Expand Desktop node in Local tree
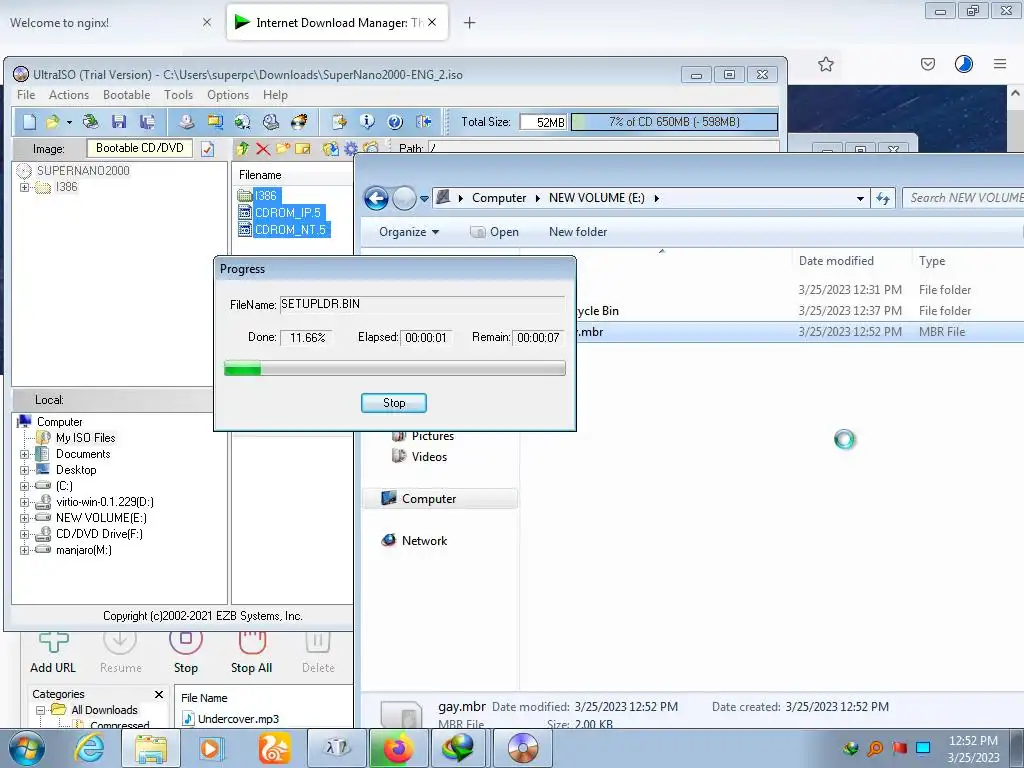This screenshot has width=1024, height=768. 24,470
